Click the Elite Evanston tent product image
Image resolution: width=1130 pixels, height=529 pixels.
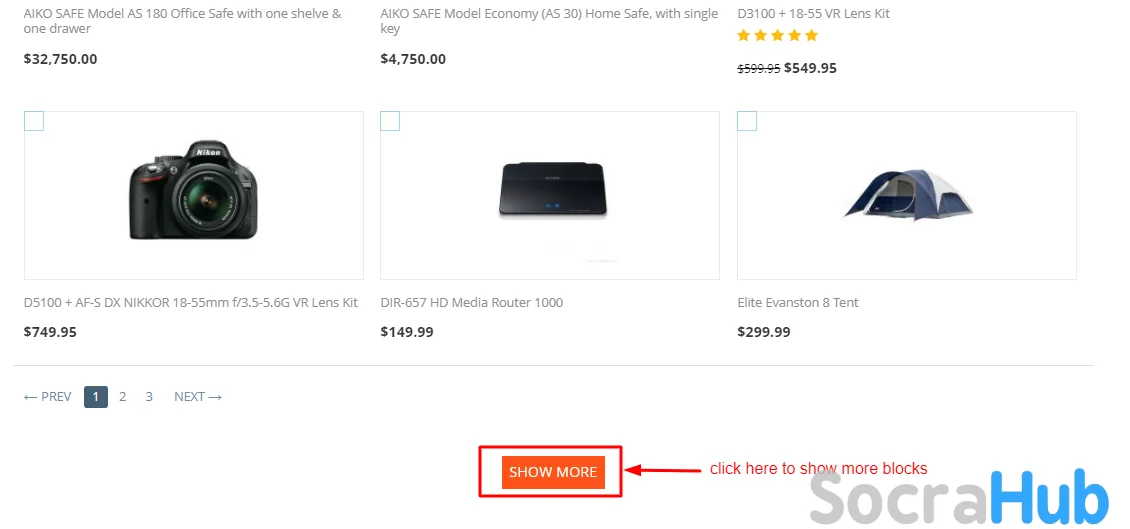tap(907, 193)
